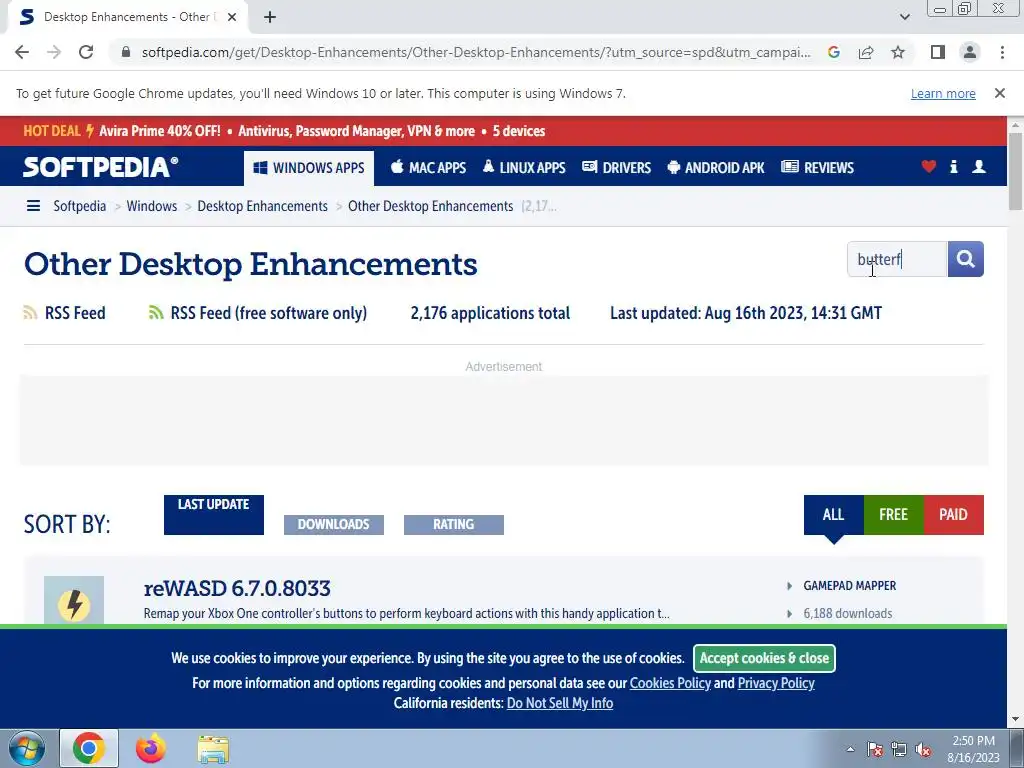This screenshot has width=1024, height=768.
Task: Select the Windows Apps tab
Action: pyautogui.click(x=309, y=168)
